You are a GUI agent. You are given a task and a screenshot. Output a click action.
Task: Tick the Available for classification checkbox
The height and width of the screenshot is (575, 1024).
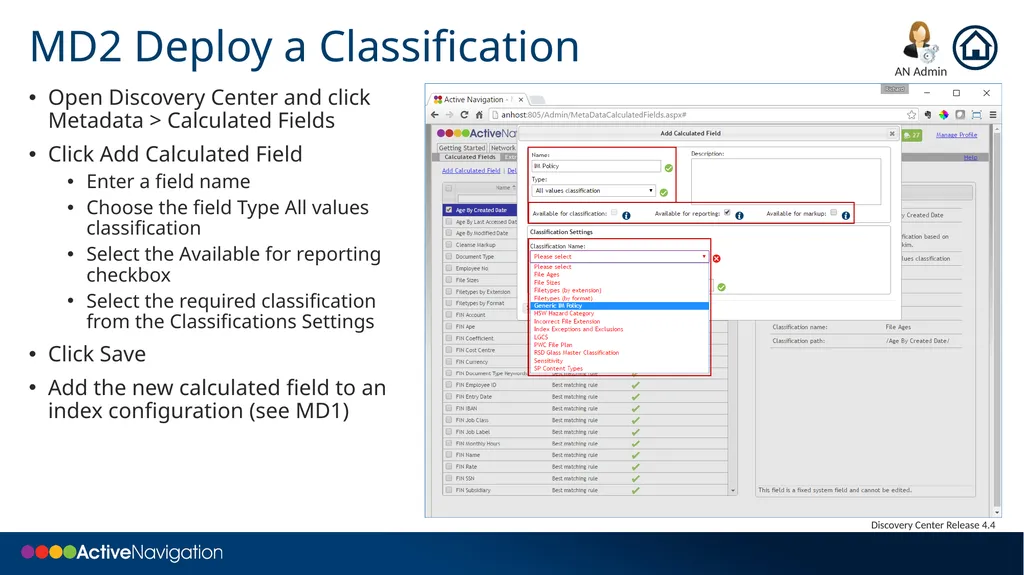614,212
